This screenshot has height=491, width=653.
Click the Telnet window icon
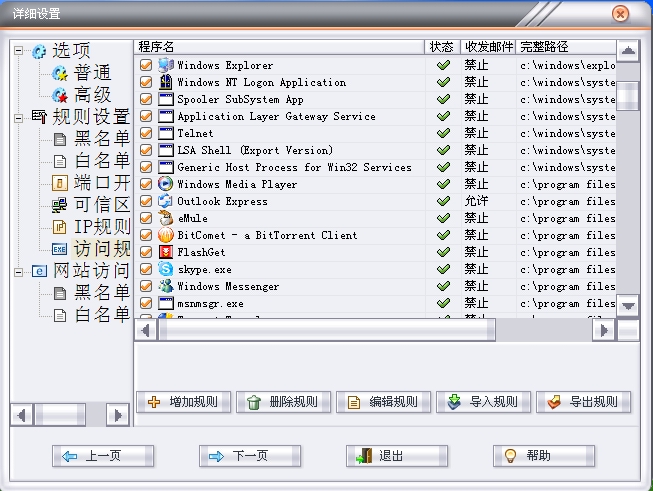click(x=166, y=133)
